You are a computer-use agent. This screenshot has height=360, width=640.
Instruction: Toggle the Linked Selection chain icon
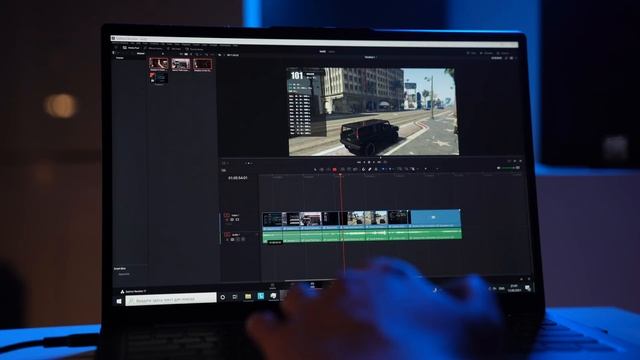coord(370,169)
